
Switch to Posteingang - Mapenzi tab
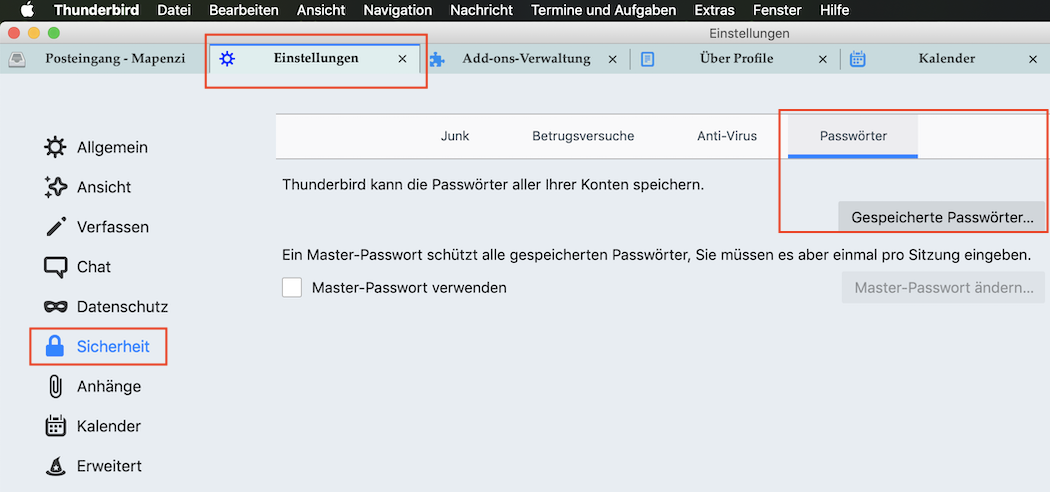click(x=106, y=59)
